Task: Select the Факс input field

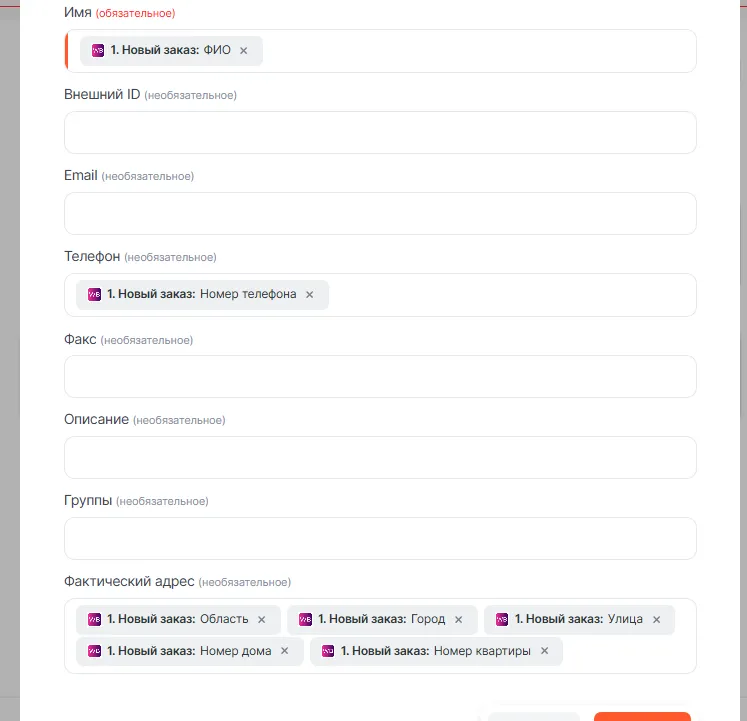Action: (380, 376)
